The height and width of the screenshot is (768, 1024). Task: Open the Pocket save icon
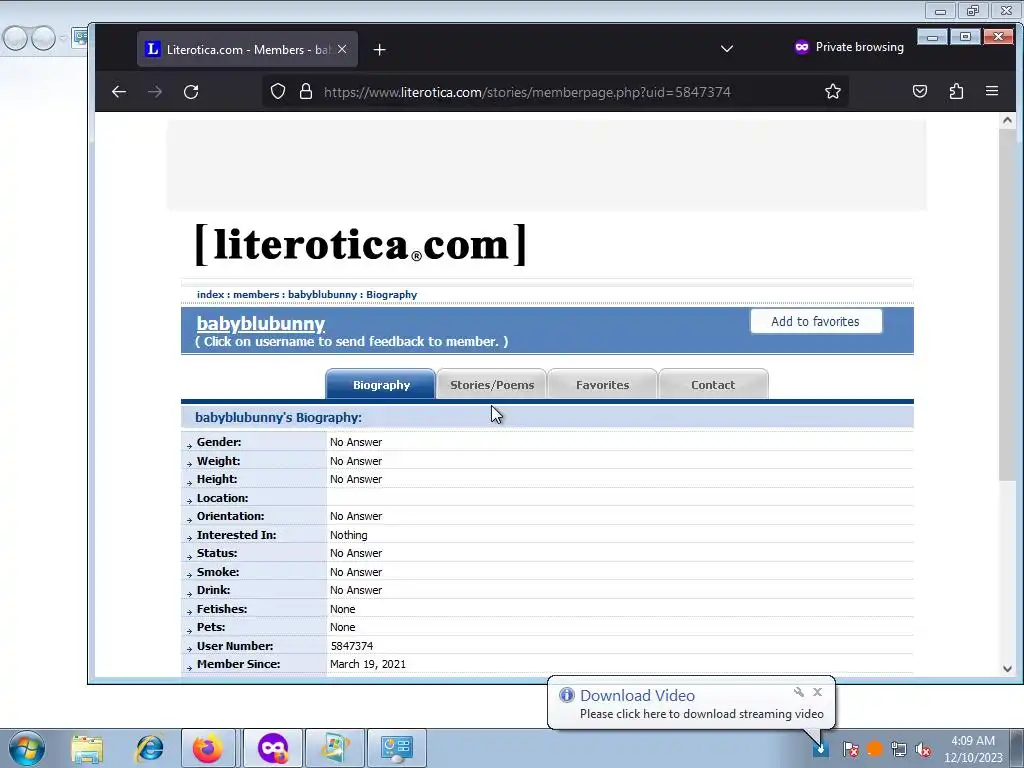tap(920, 91)
